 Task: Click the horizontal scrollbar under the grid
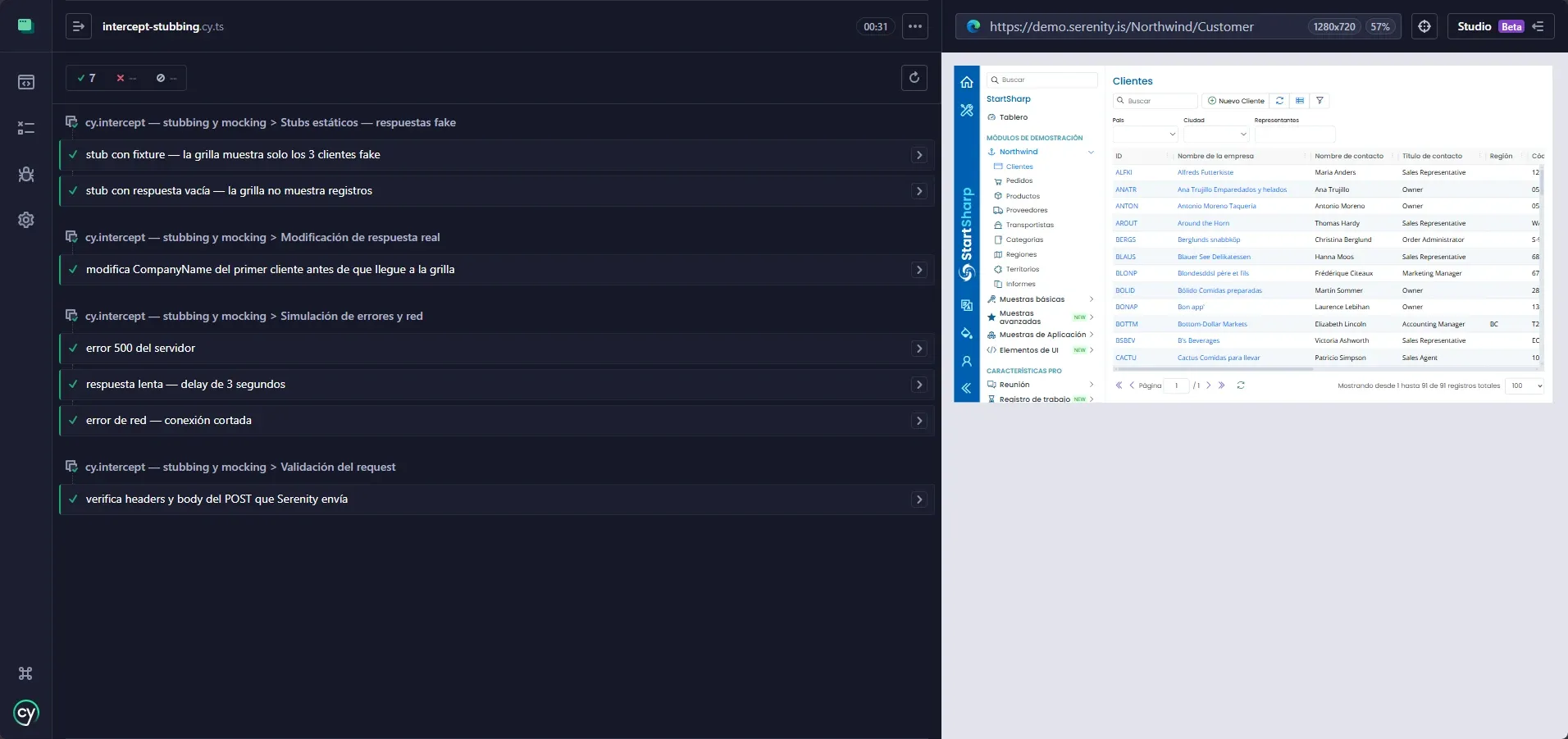[1214, 369]
